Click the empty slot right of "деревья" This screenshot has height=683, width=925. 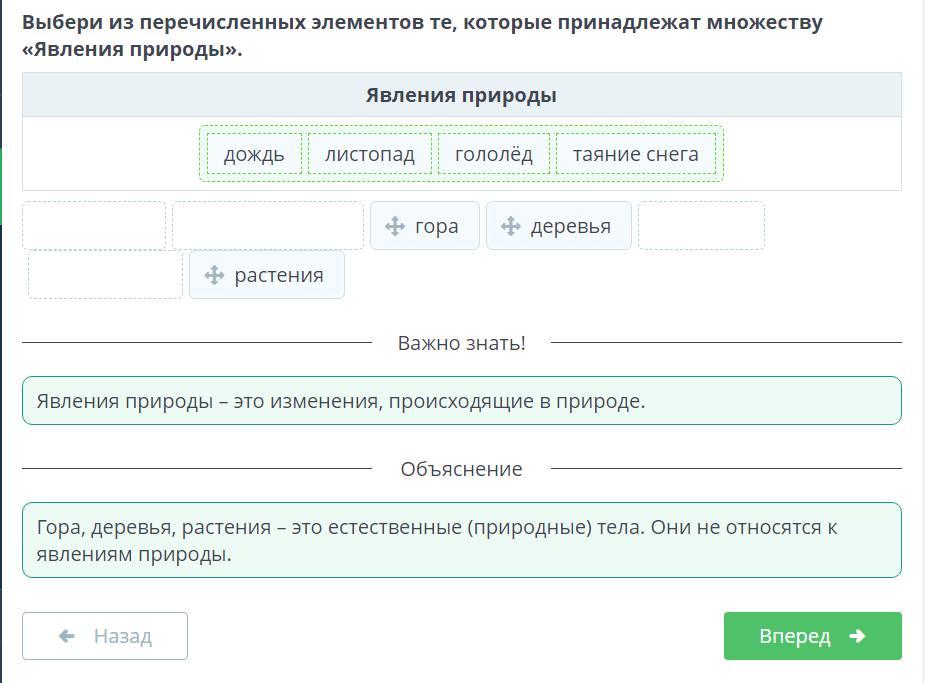pos(701,226)
